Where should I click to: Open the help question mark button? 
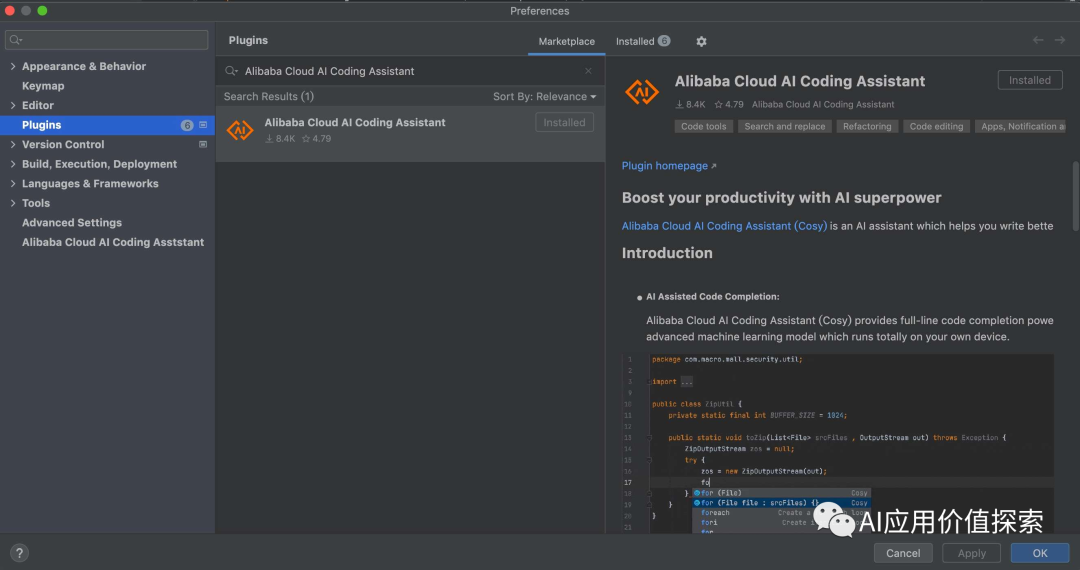click(x=19, y=553)
